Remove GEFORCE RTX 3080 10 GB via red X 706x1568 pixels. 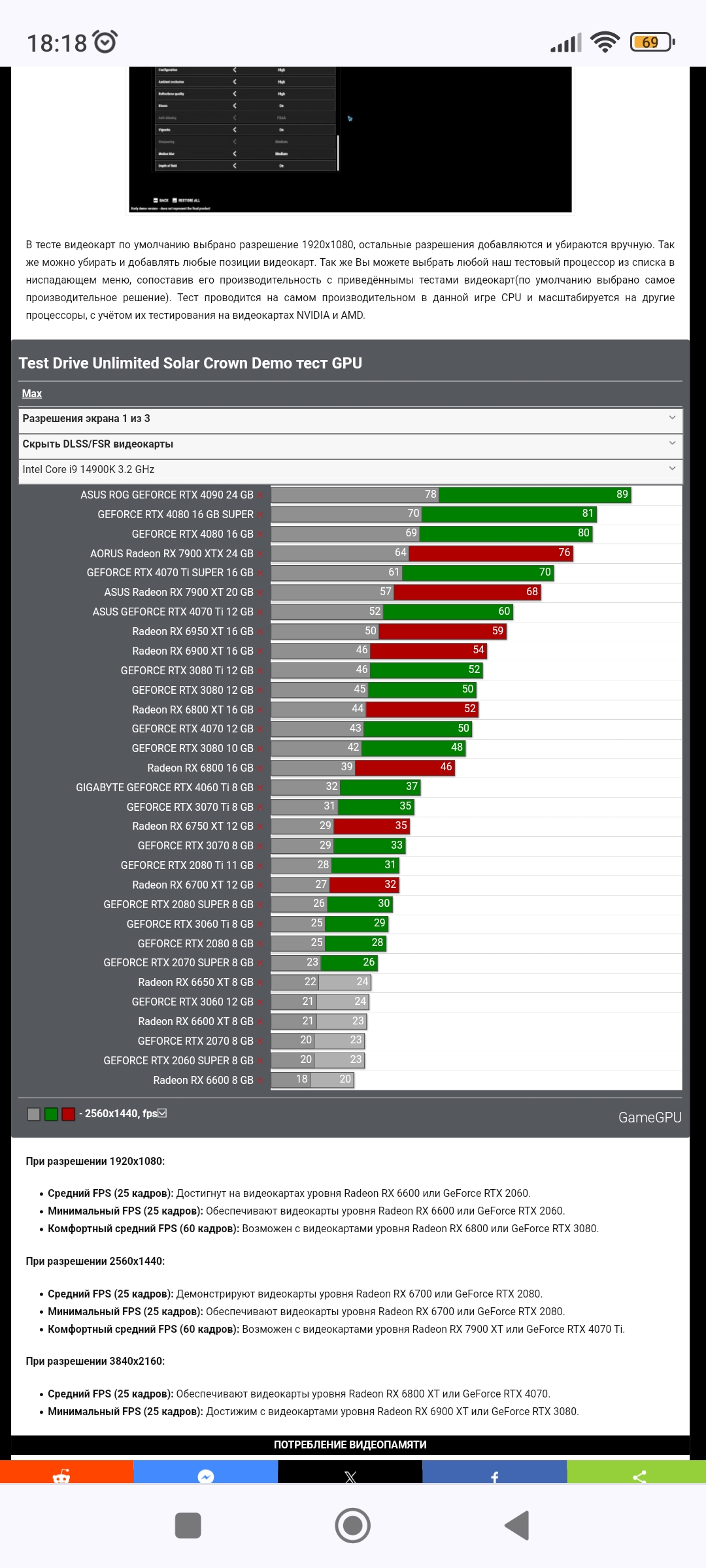pos(260,749)
